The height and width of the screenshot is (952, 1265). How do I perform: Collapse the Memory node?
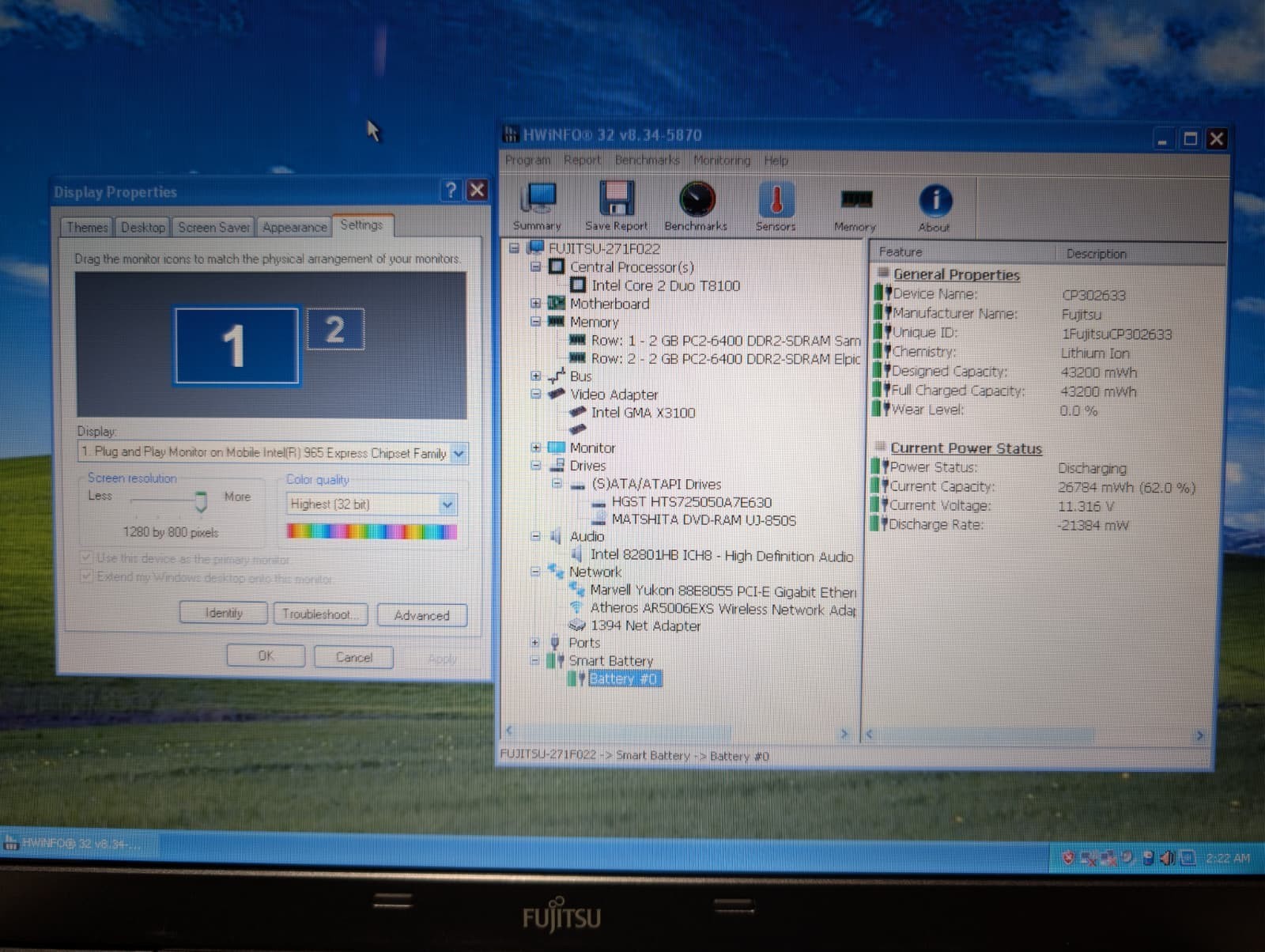(535, 322)
